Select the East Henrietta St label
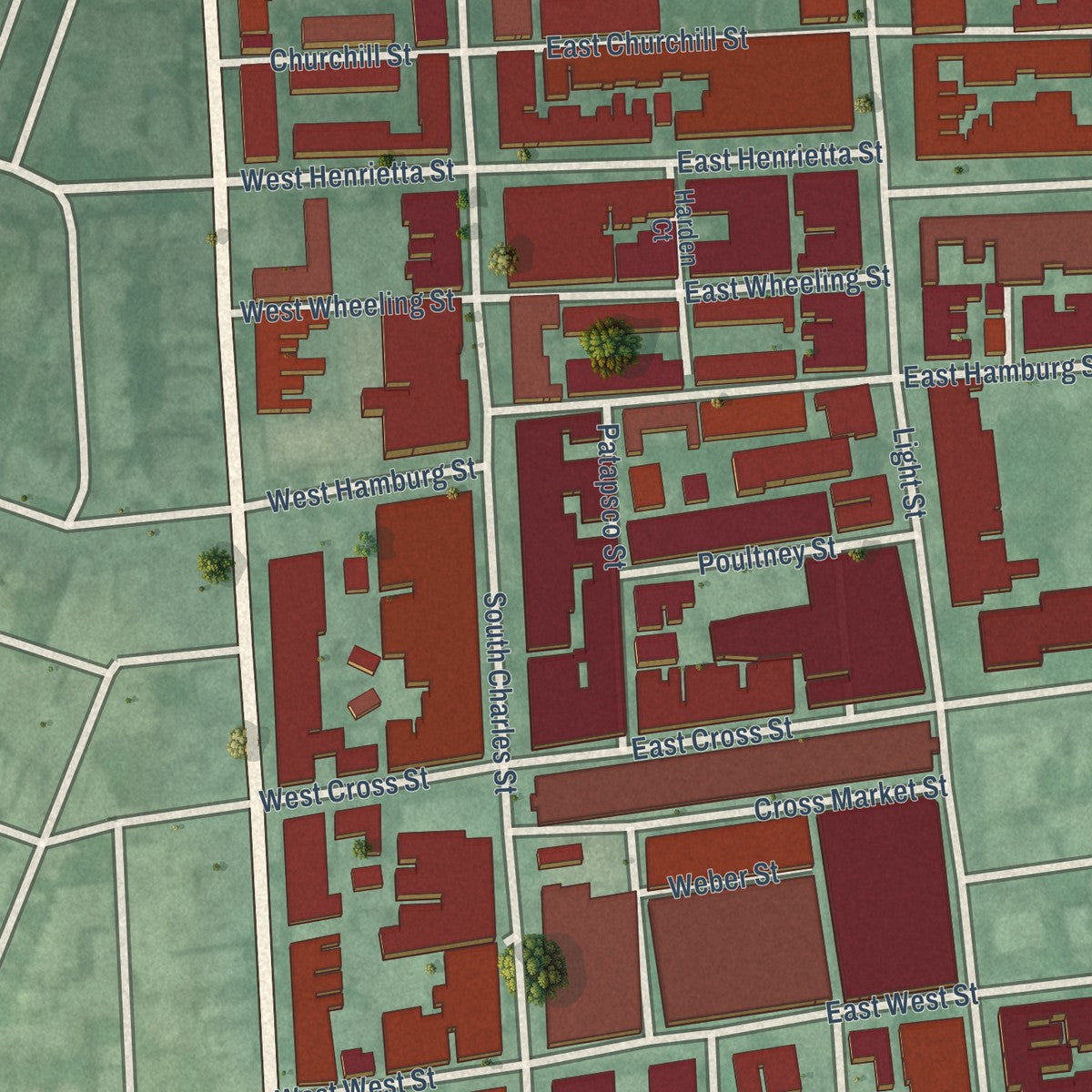The width and height of the screenshot is (1092, 1092). (780, 157)
